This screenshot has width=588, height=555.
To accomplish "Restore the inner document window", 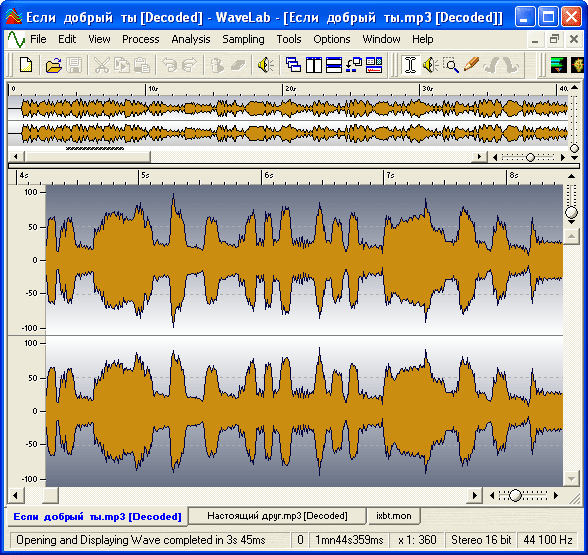I will coord(554,39).
